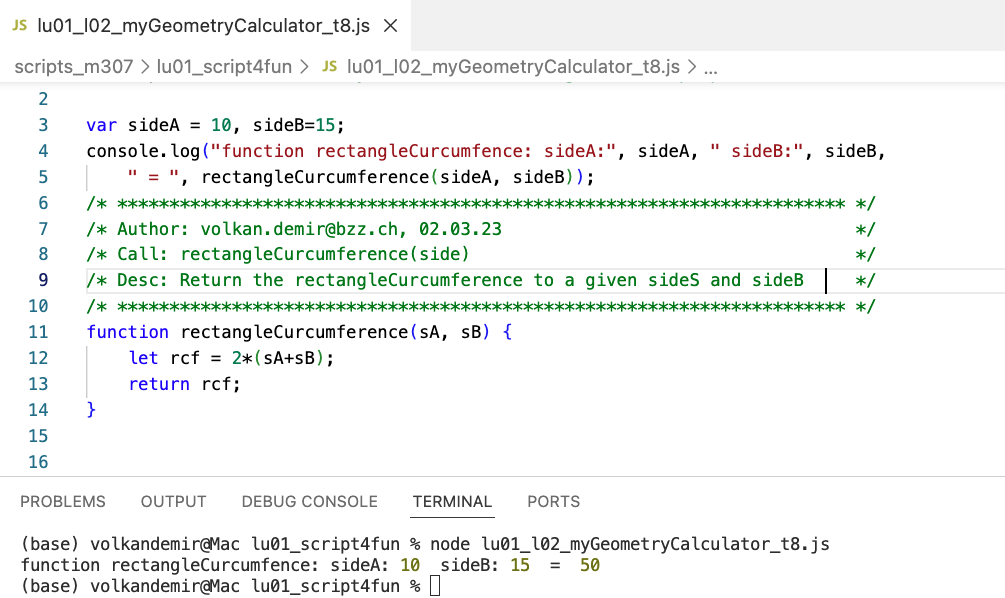Click line number 11 in the gutter
The image size is (1005, 598).
pos(37,332)
